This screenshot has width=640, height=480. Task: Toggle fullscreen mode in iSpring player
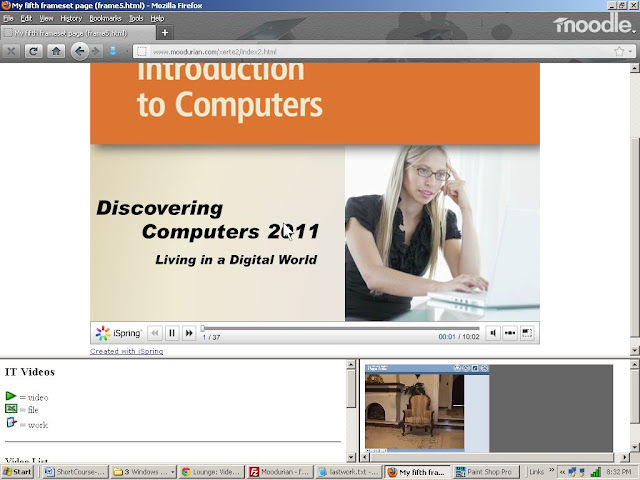coord(527,333)
